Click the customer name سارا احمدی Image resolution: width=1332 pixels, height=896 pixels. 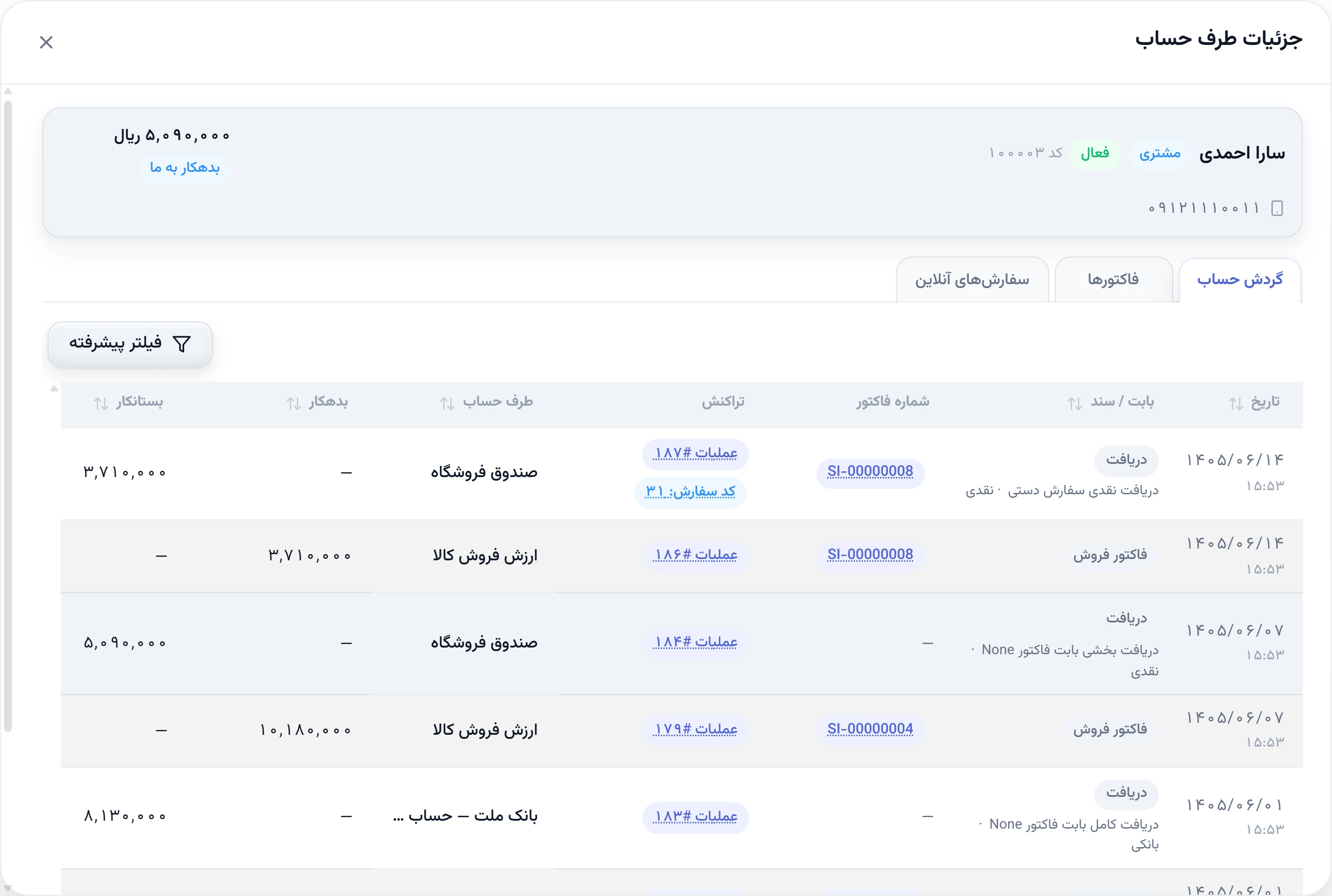(x=1242, y=153)
